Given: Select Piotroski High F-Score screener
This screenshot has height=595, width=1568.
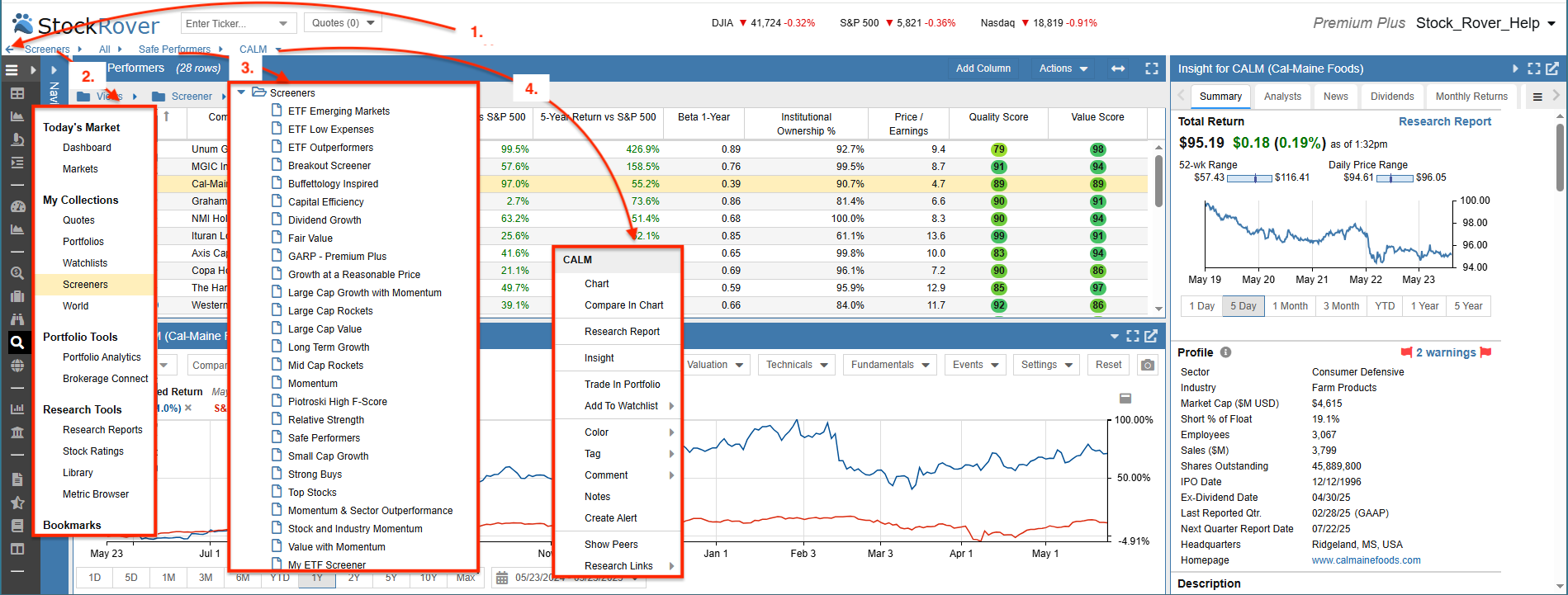Looking at the screenshot, I should [x=338, y=402].
